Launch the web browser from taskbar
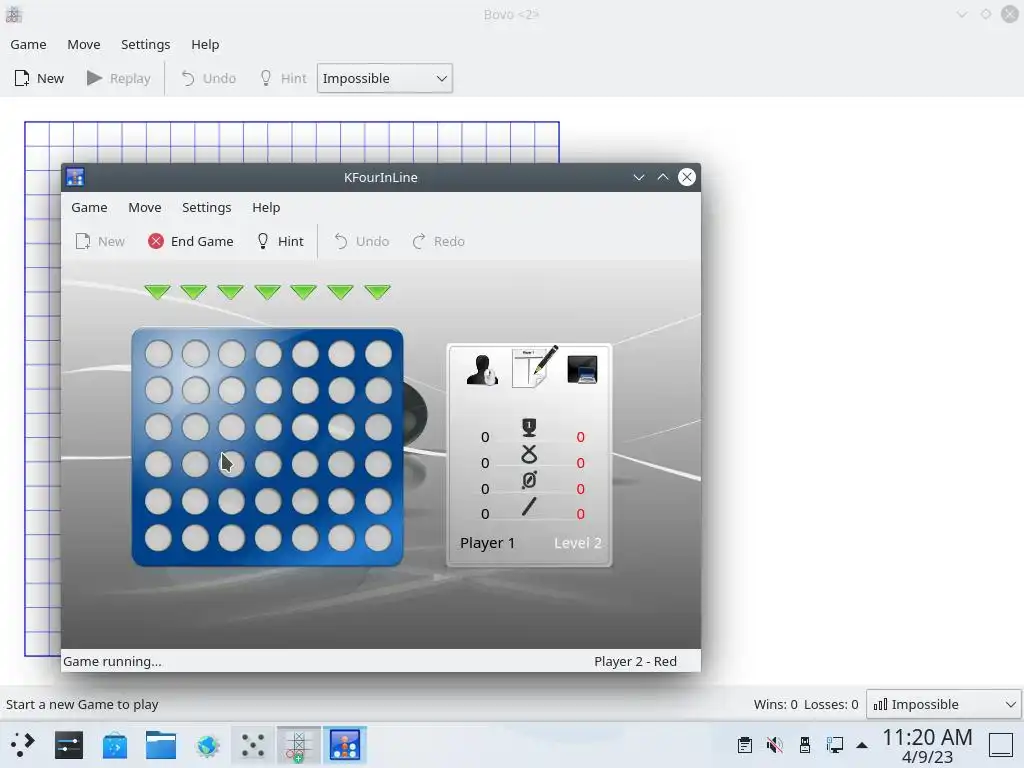1024x768 pixels. [x=207, y=744]
